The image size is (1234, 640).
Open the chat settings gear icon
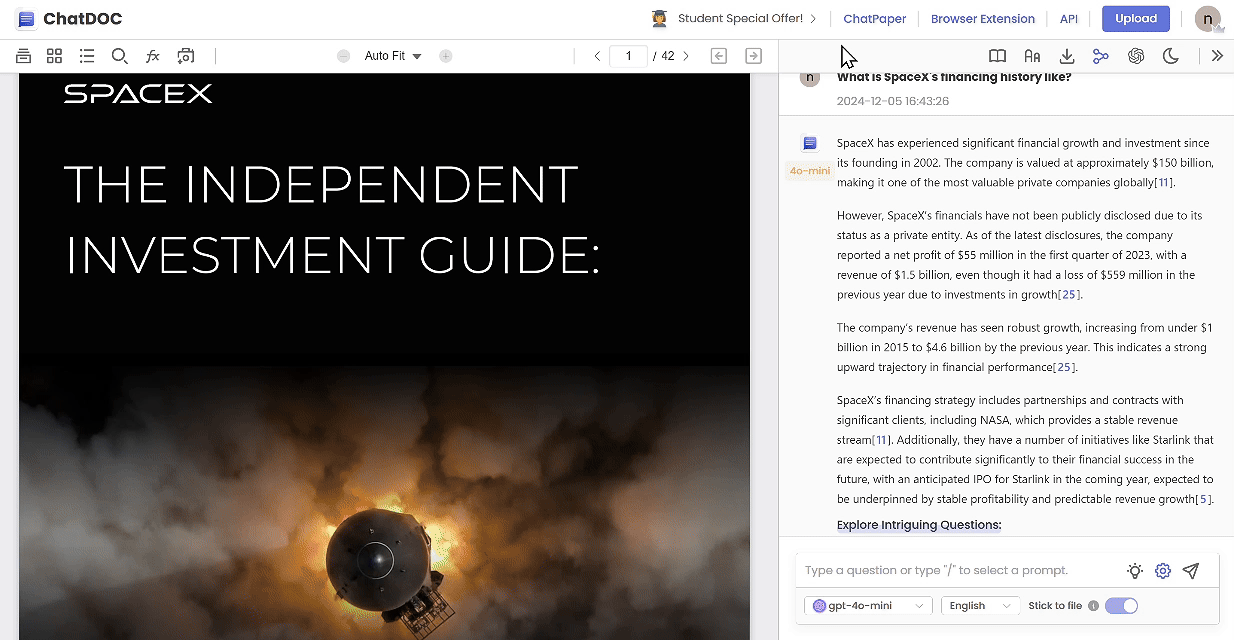coord(1162,571)
